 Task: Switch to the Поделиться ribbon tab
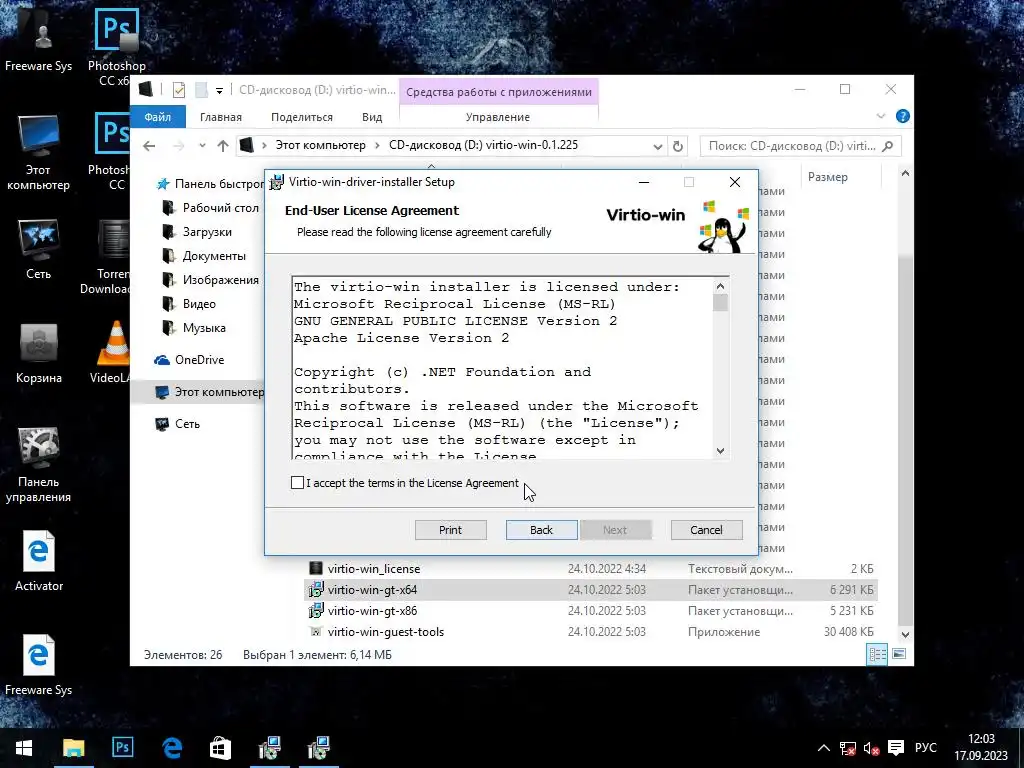click(x=302, y=117)
